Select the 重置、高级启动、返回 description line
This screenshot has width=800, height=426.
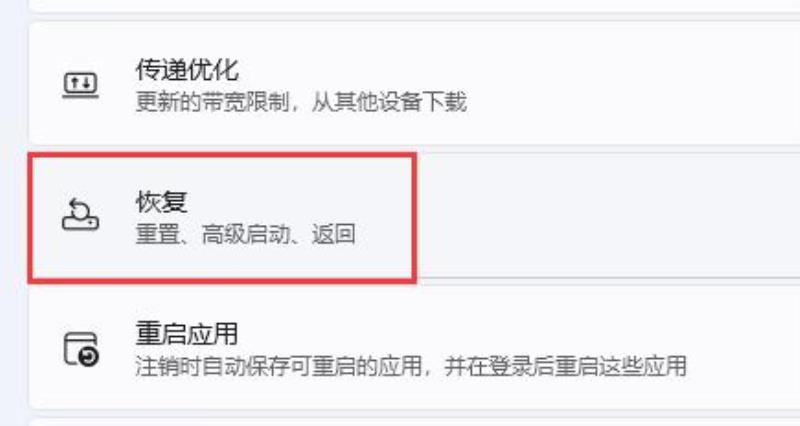pos(245,234)
